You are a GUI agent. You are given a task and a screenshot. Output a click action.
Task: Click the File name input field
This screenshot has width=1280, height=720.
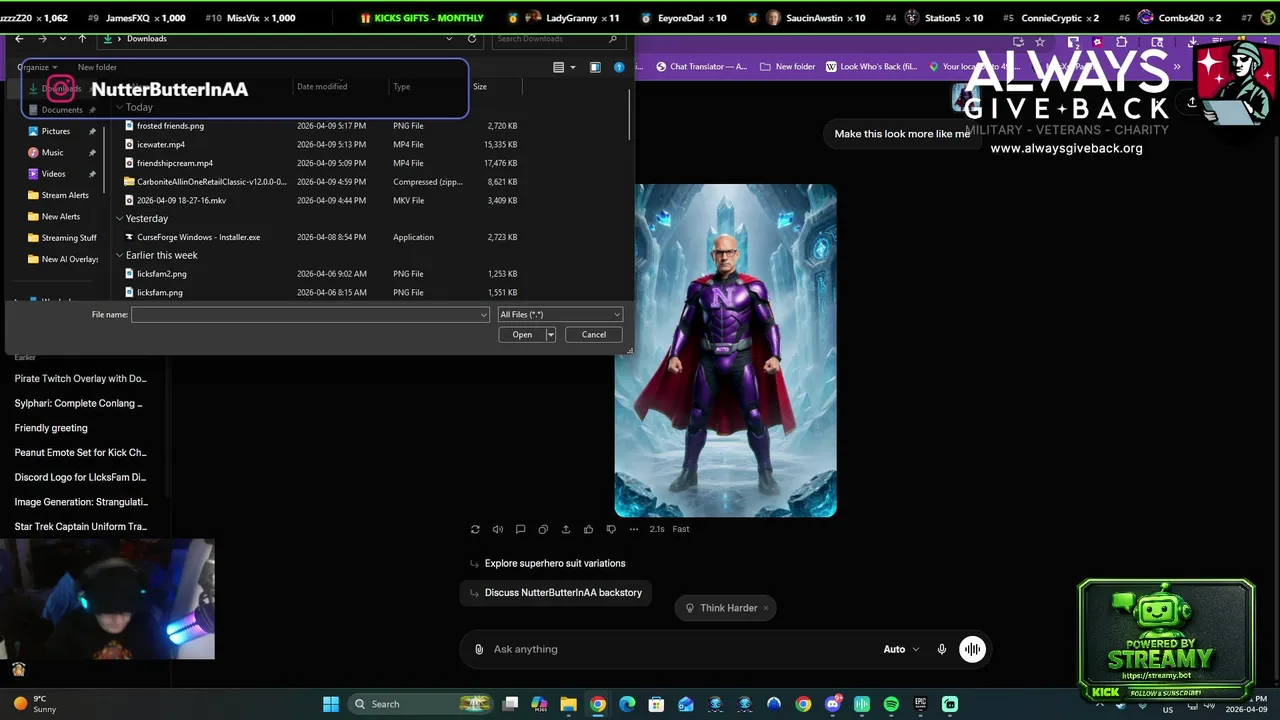[x=310, y=315]
